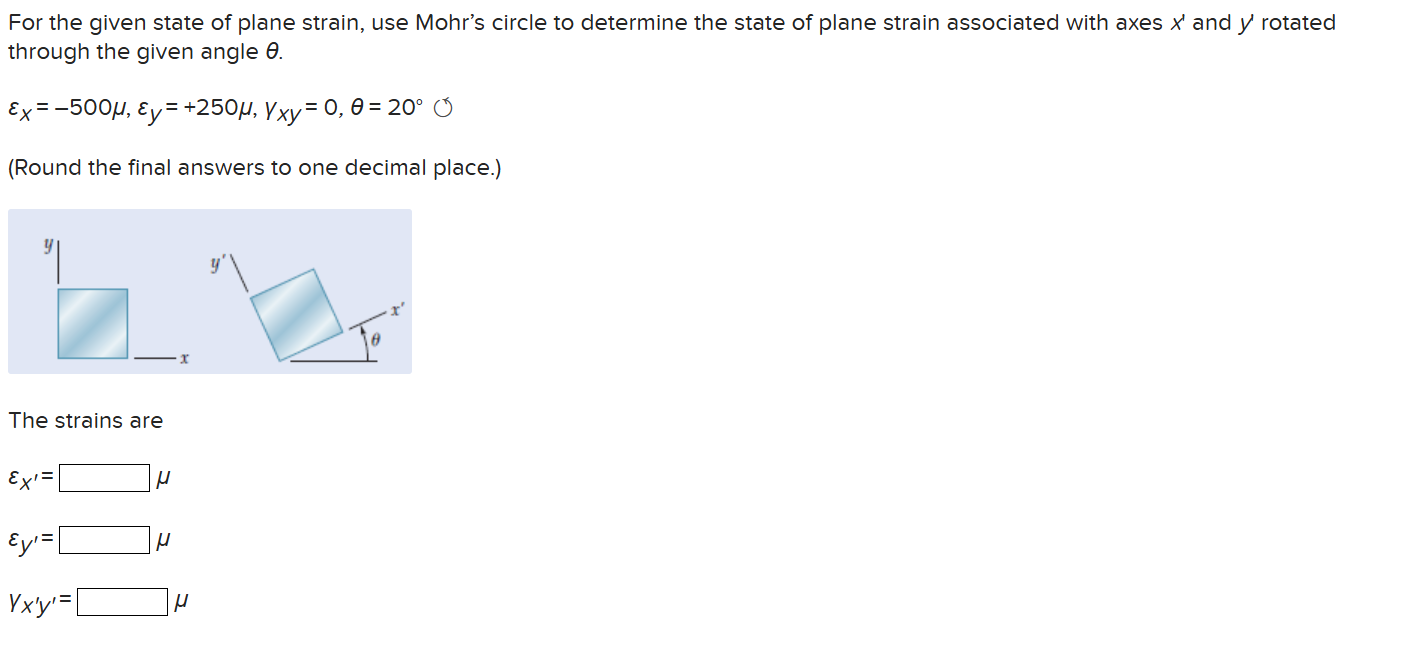Click the unrotated square element in the figure
The width and height of the screenshot is (1426, 664).
92,322
